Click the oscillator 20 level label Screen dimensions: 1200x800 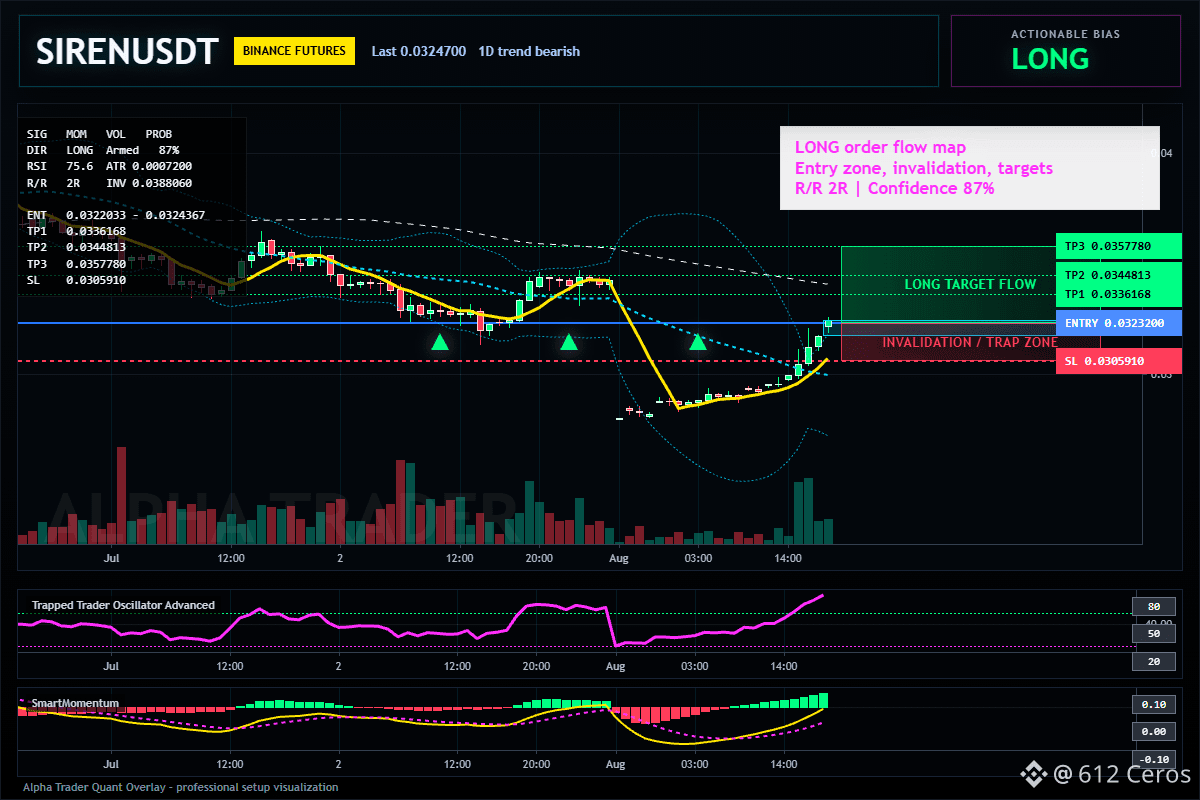pos(1153,661)
